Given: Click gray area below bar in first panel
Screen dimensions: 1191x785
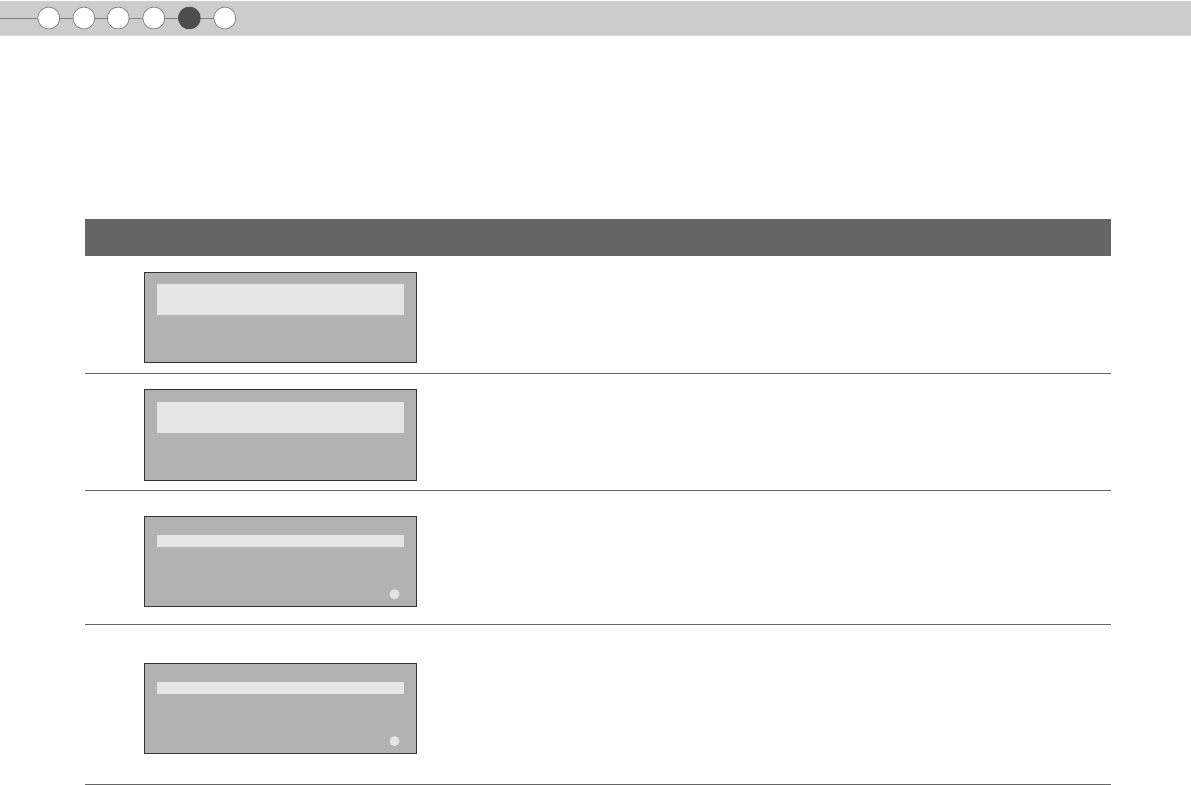Looking at the screenshot, I should [x=280, y=339].
